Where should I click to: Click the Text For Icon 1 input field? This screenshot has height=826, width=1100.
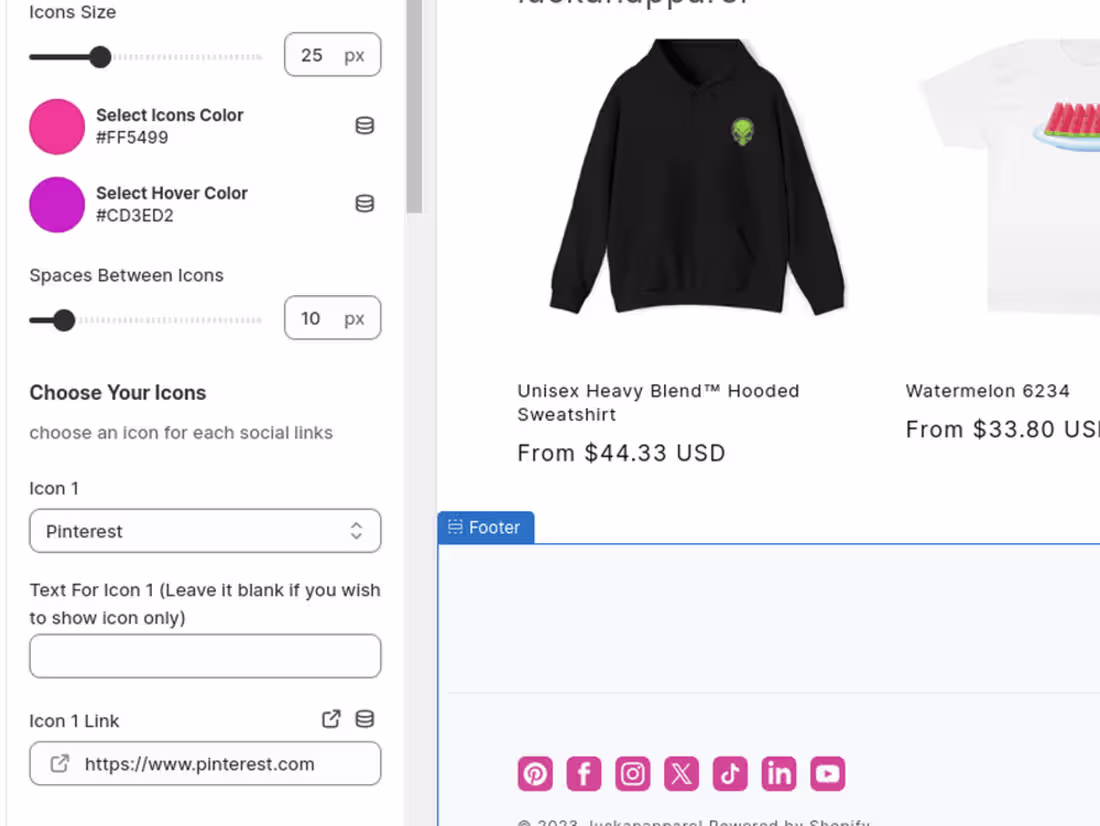(205, 656)
